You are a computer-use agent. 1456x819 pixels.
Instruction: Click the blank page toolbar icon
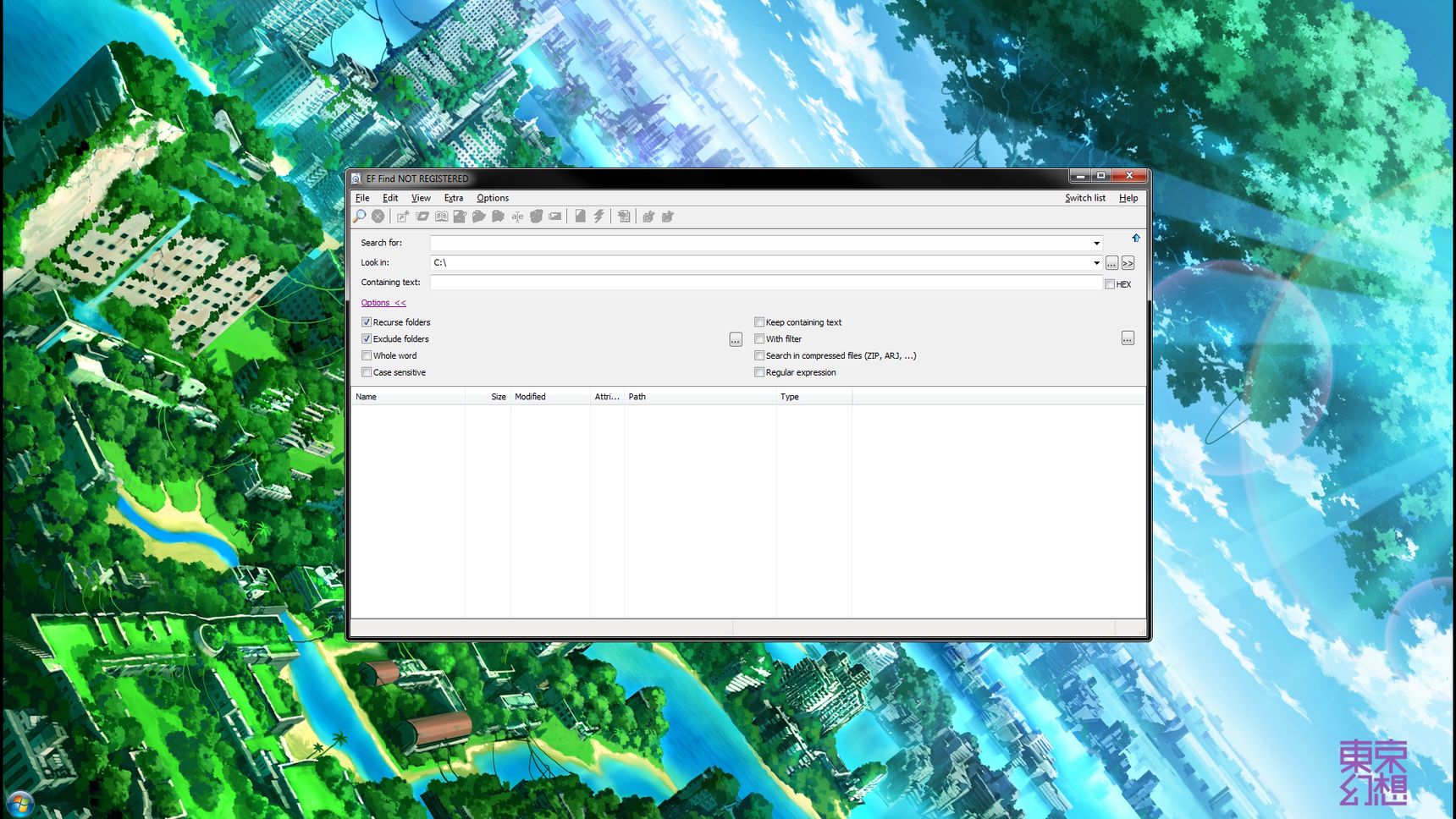(x=580, y=217)
